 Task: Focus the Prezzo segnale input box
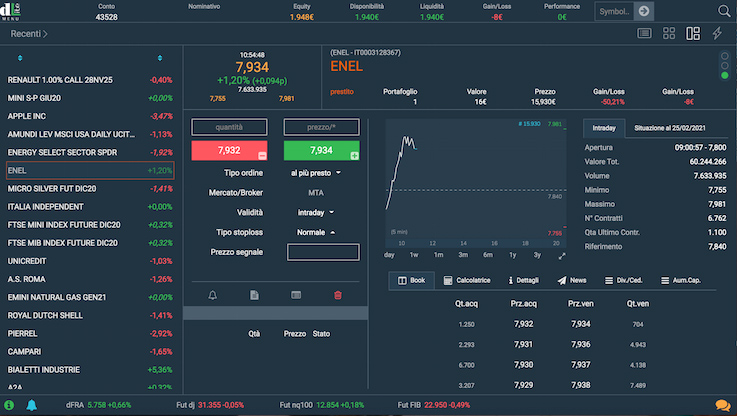pyautogui.click(x=323, y=252)
